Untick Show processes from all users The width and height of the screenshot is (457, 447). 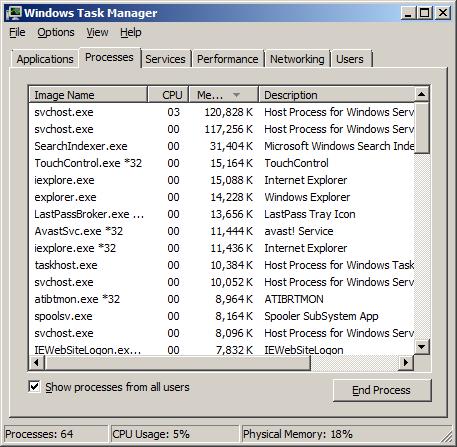(34, 387)
